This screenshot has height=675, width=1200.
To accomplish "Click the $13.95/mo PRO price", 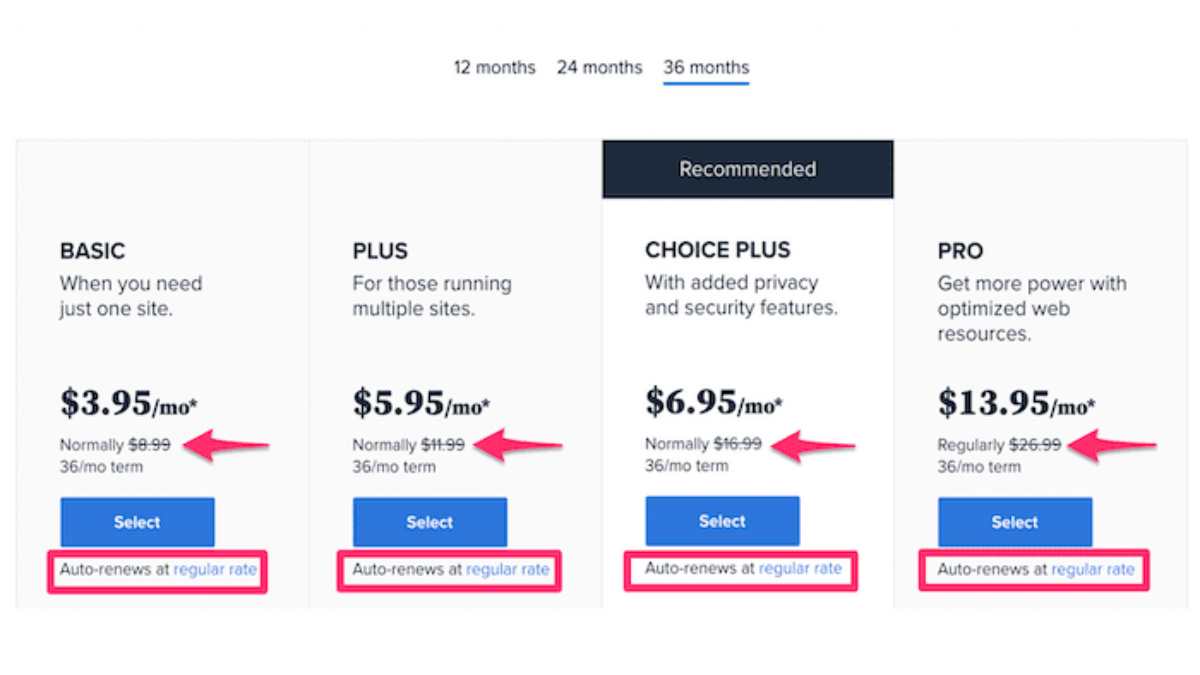I will (1016, 403).
